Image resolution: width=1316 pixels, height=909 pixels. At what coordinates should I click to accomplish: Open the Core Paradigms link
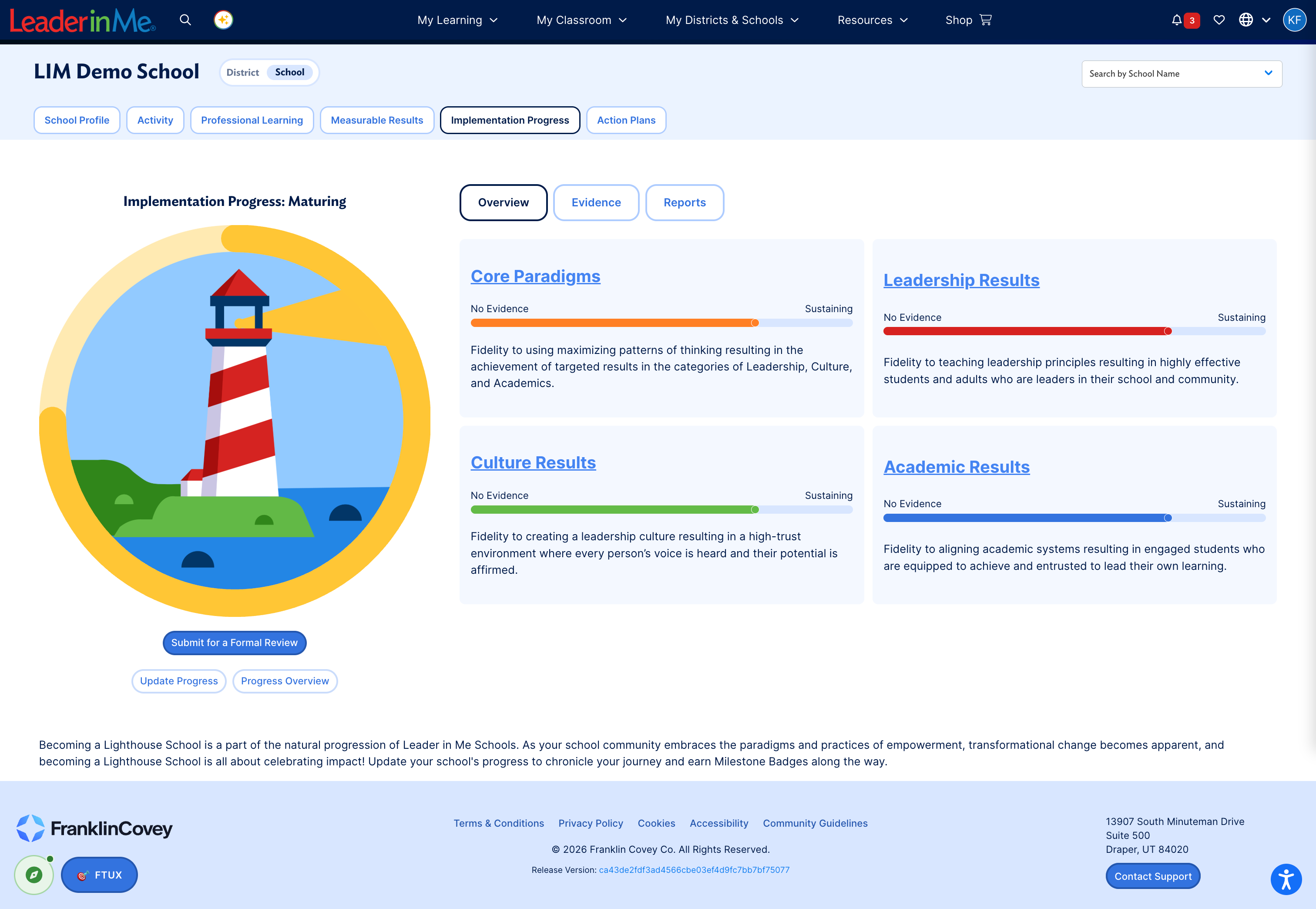pyautogui.click(x=535, y=276)
